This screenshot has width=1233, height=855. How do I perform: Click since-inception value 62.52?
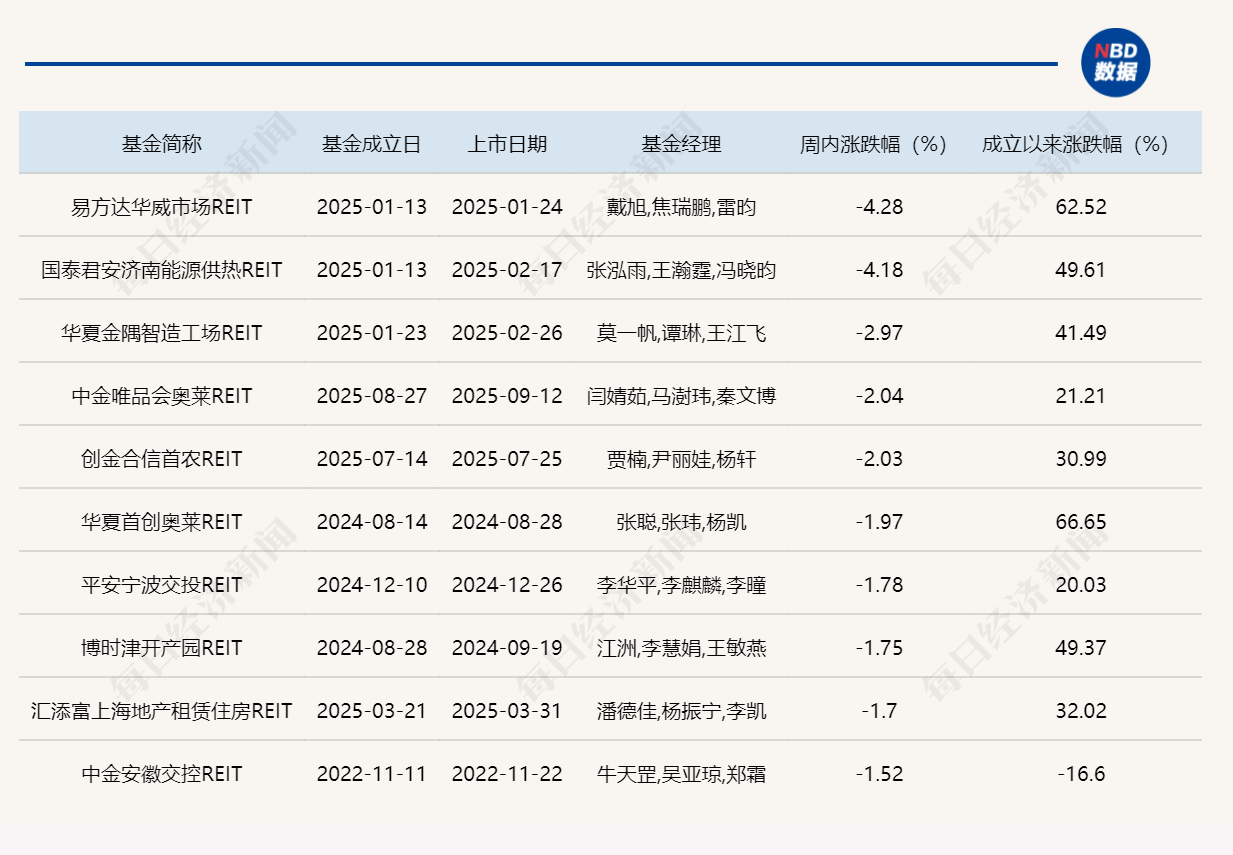(1080, 207)
